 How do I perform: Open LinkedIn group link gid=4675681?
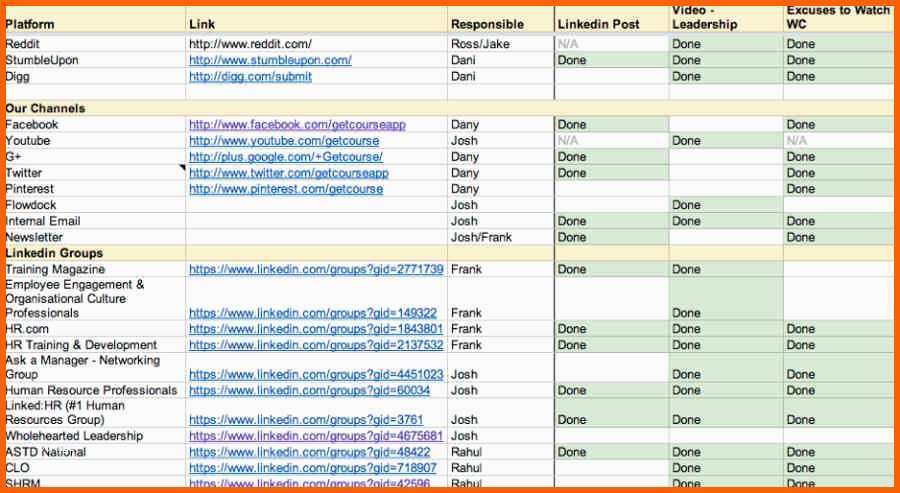click(316, 436)
